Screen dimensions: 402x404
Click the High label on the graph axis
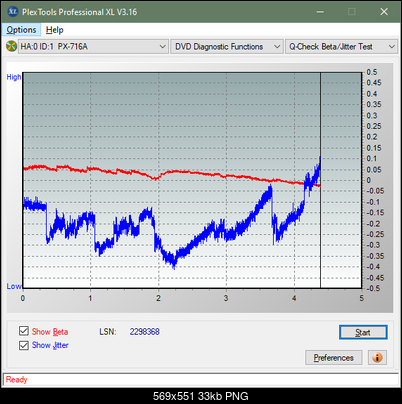(14, 77)
